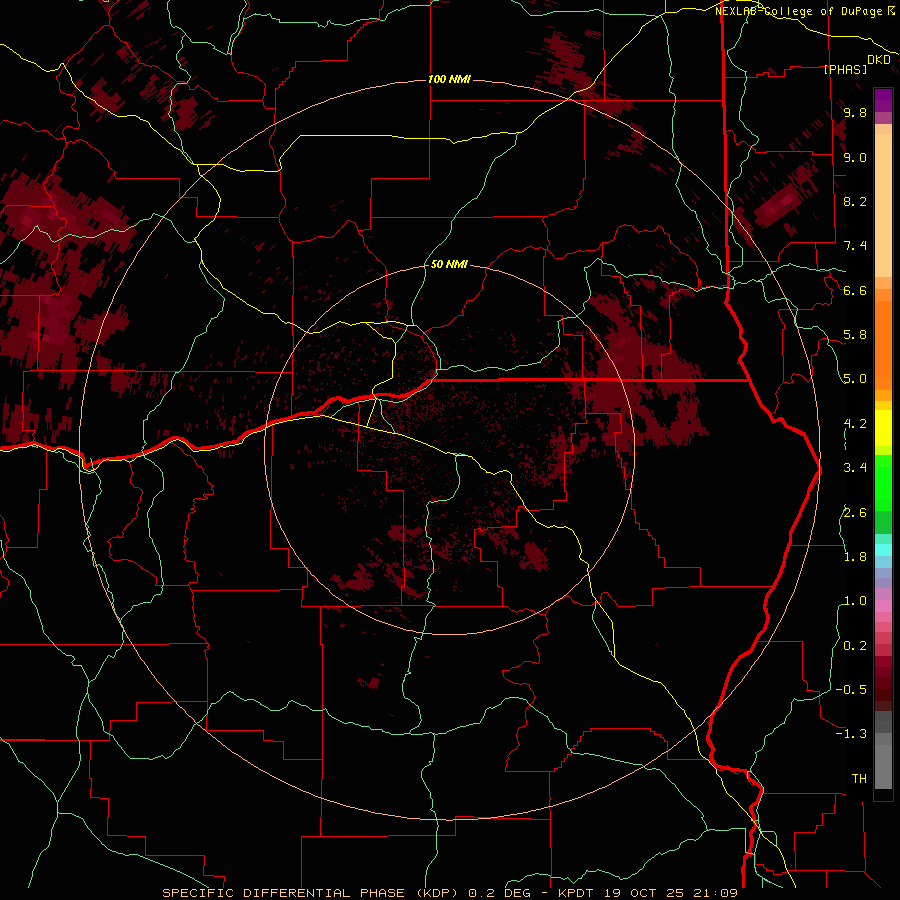Click the 19 OCT 25 date text

coord(645,893)
